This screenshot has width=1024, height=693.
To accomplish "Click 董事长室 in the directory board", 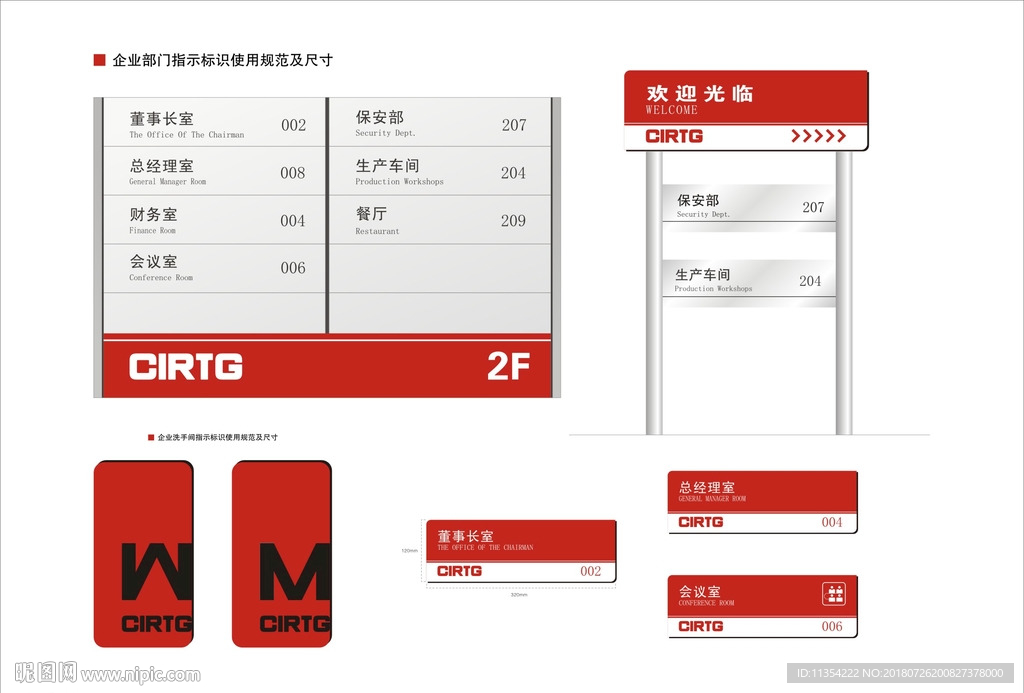I will tap(161, 119).
